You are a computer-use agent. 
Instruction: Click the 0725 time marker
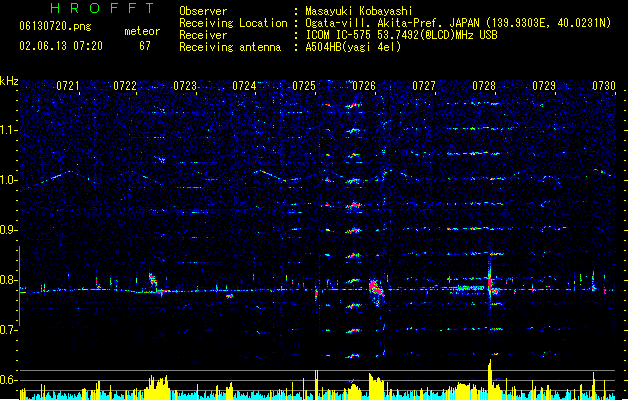point(304,86)
